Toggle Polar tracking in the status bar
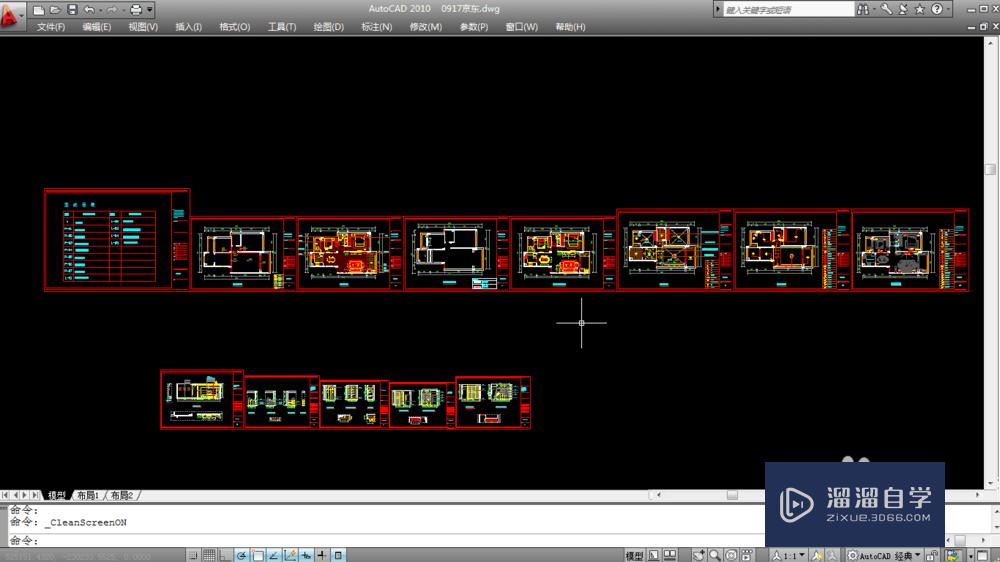This screenshot has width=1000, height=562. point(241,555)
